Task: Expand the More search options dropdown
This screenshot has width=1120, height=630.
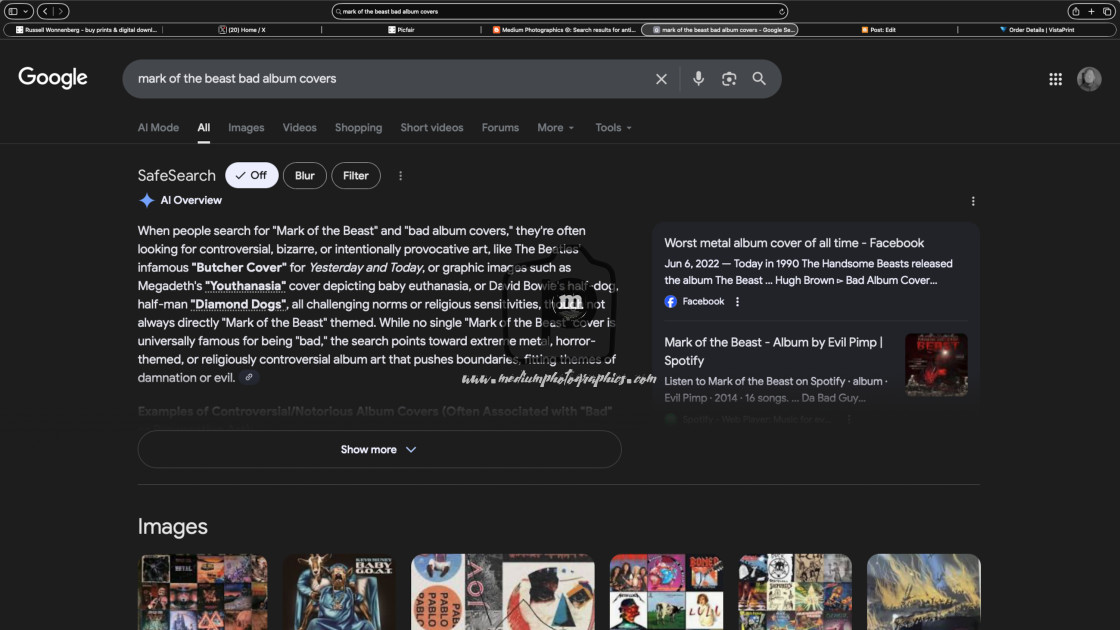Action: coord(555,128)
